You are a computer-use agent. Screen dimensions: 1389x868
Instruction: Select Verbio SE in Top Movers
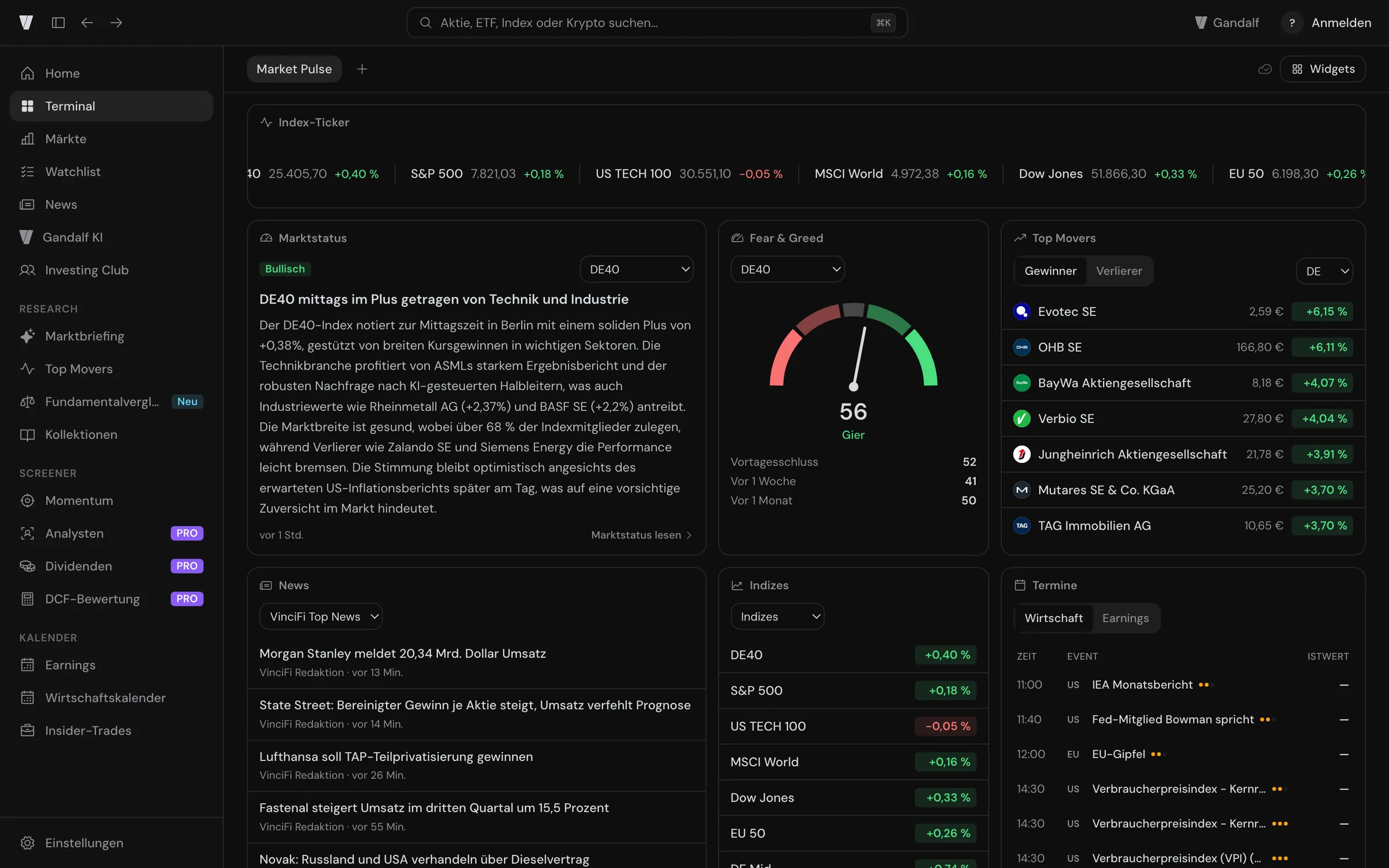coord(1183,419)
